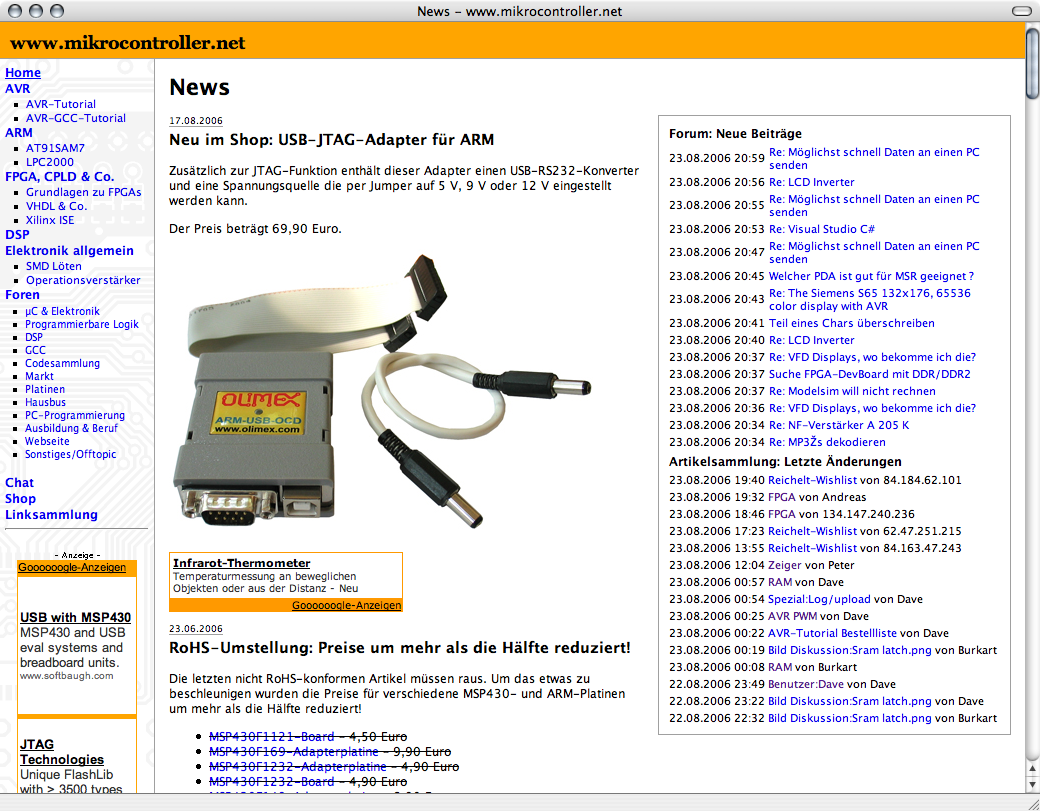Open Reichelt-Wishlist edit from 19:40
1040x811 pixels.
(x=812, y=480)
